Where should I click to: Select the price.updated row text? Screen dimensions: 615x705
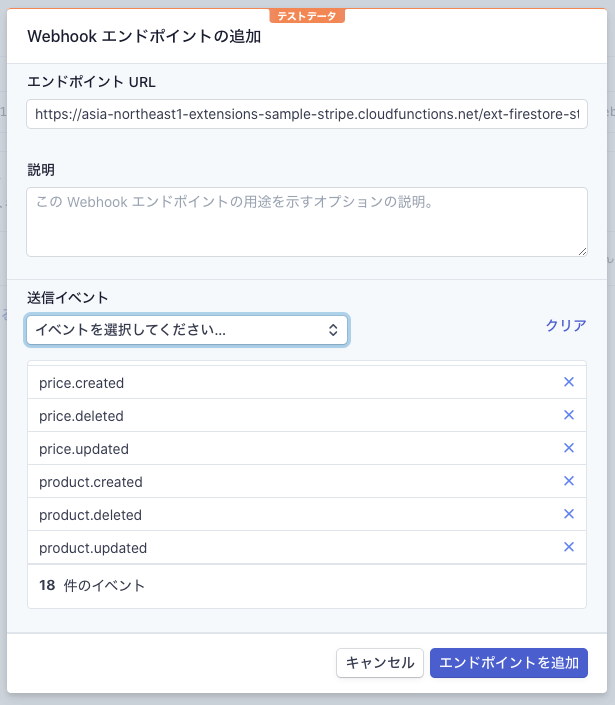(84, 449)
